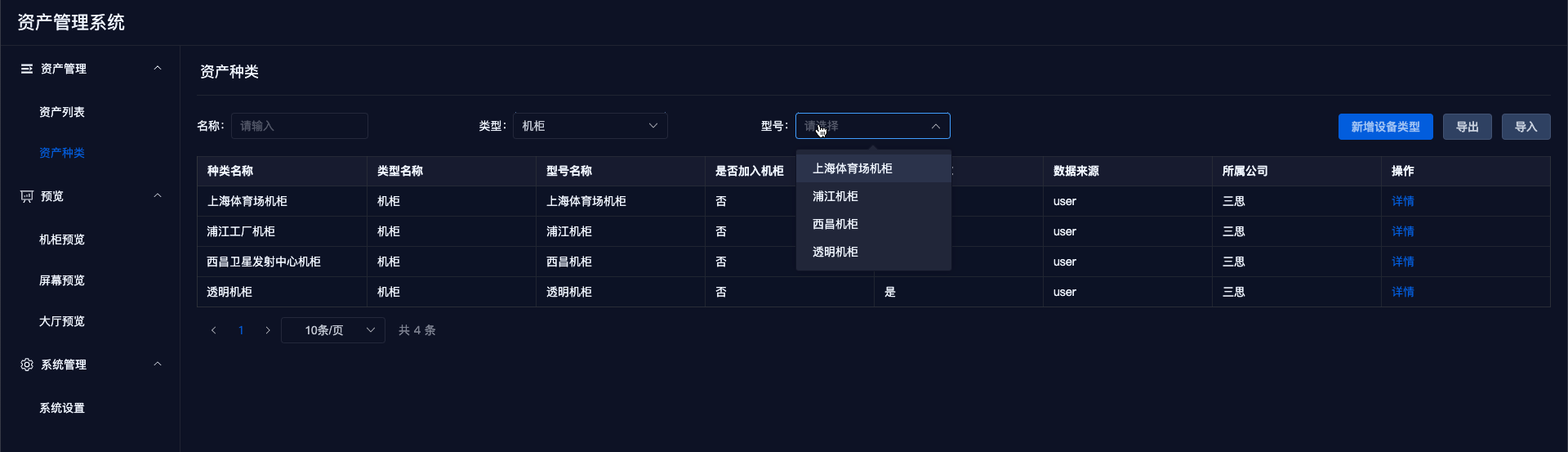Open 资产列表 in the sidebar
This screenshot has width=1568, height=452.
coord(62,112)
